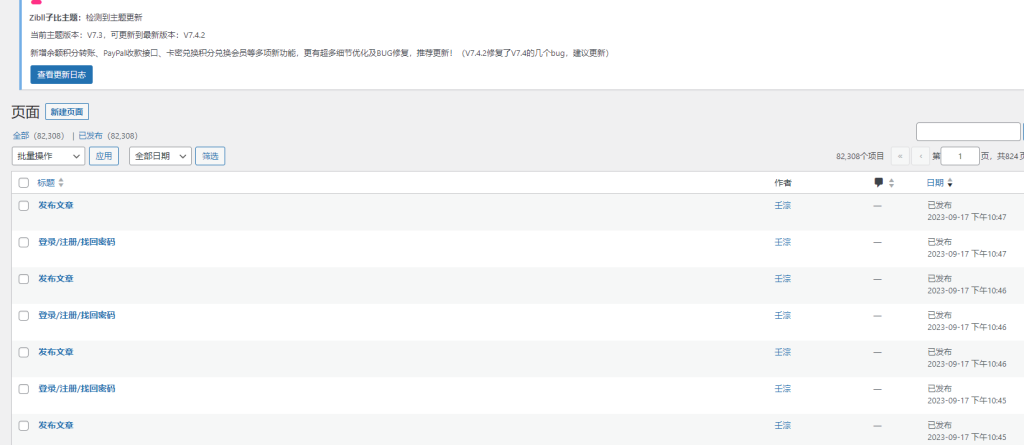The height and width of the screenshot is (445, 1024).
Task: Click the first page « pagination button
Action: tap(900, 156)
